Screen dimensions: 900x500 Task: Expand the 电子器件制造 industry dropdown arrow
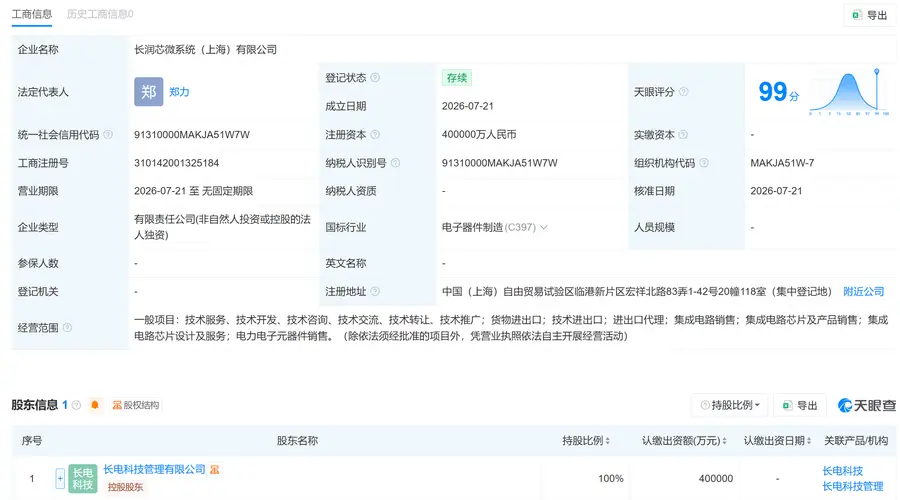coord(544,227)
